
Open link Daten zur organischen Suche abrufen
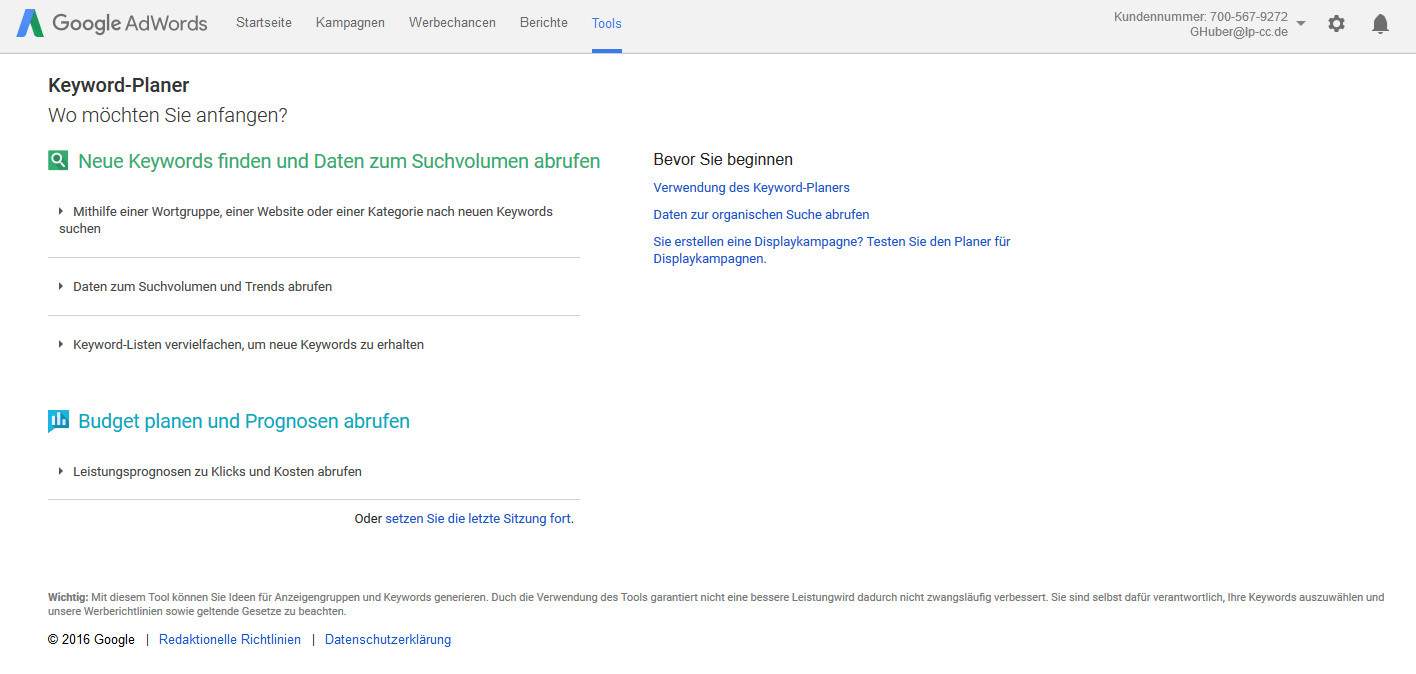coord(761,215)
